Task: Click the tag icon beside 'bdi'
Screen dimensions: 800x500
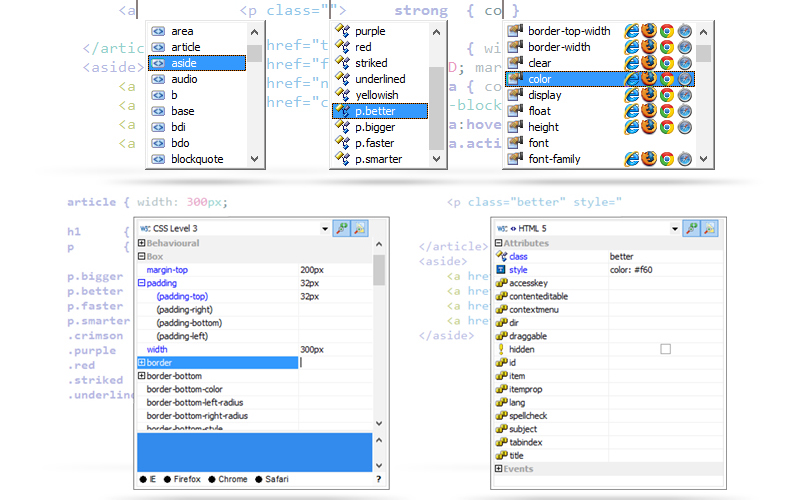Action: 158,127
